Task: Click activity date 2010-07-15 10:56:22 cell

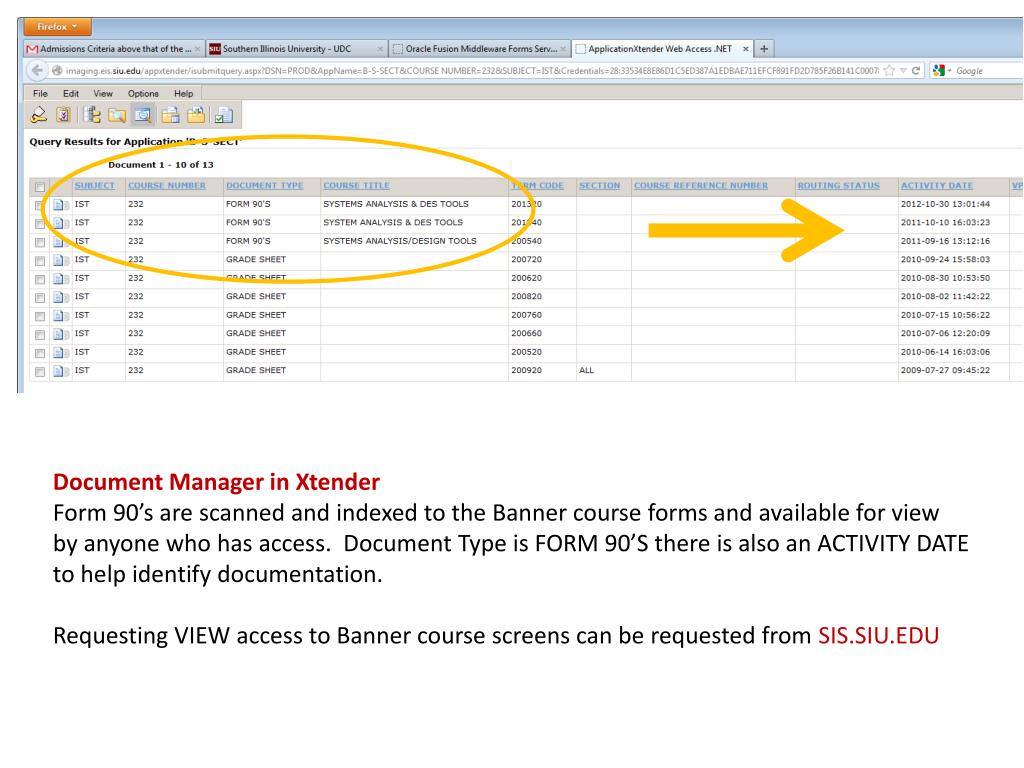Action: [x=953, y=315]
